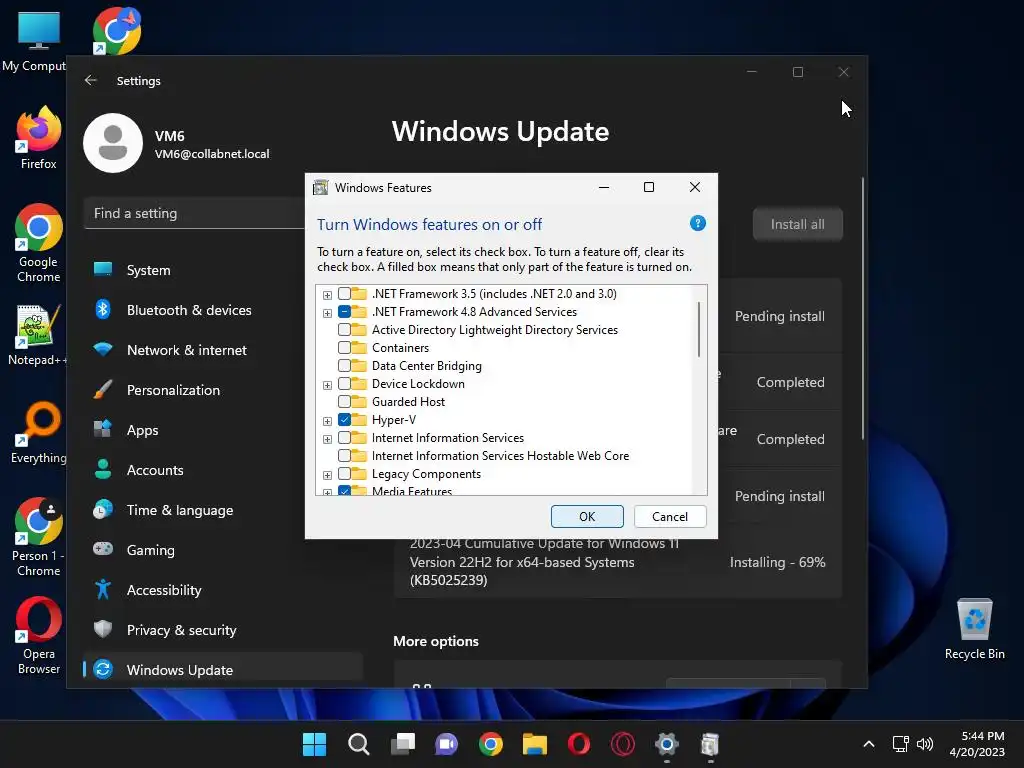Viewport: 1024px width, 768px height.
Task: Cancel the Windows Features dialog
Action: coord(669,517)
